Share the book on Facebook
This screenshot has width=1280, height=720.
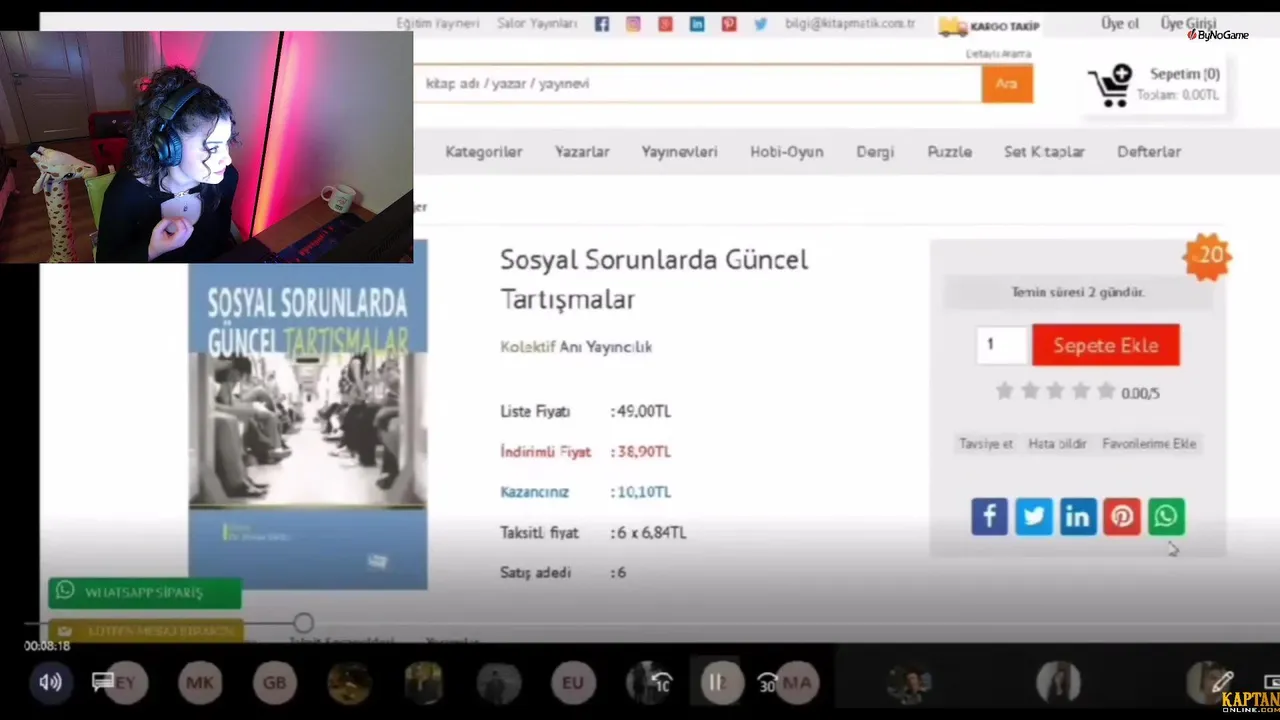989,516
